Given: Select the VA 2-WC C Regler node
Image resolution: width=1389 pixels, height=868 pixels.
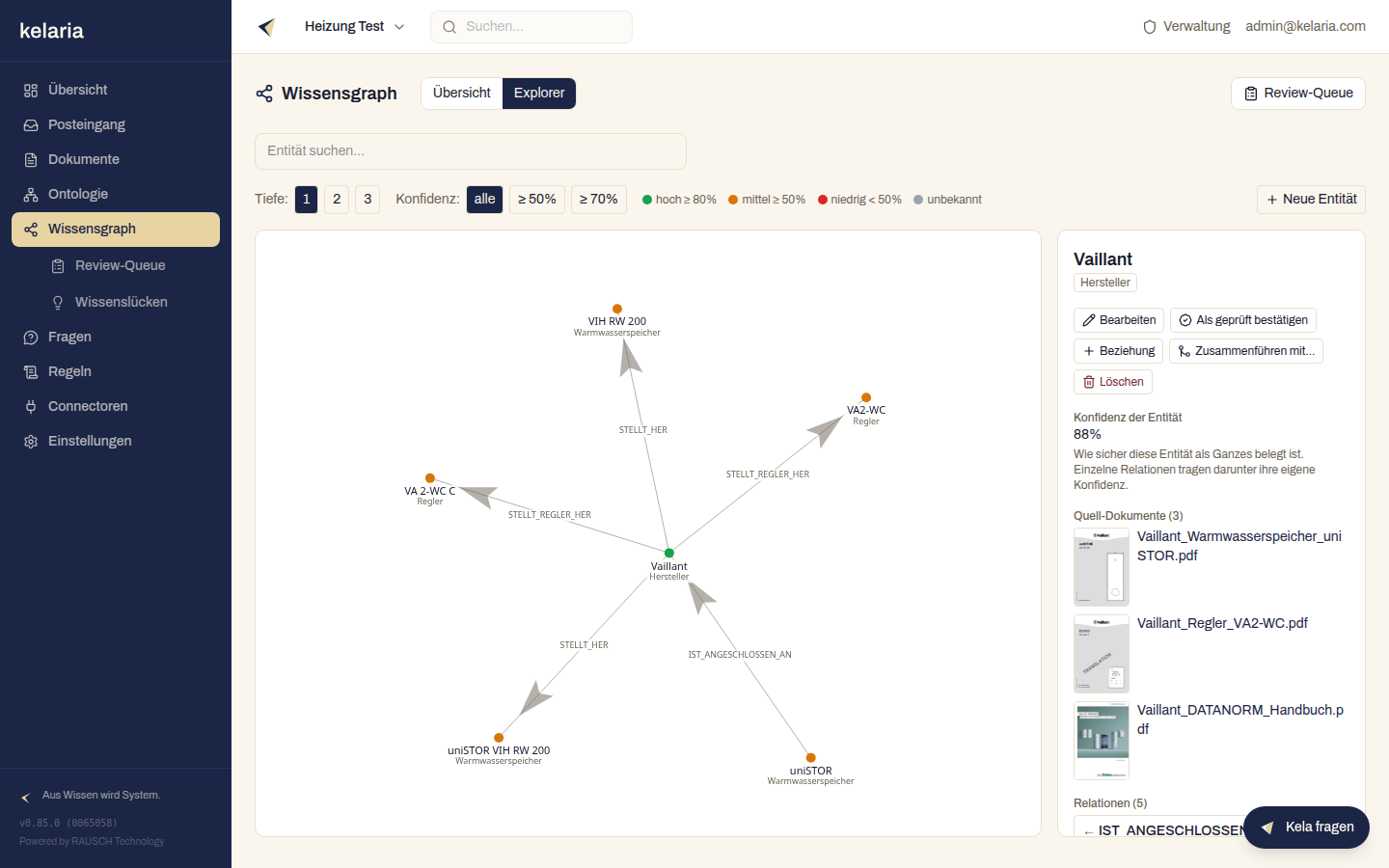Looking at the screenshot, I should [430, 478].
